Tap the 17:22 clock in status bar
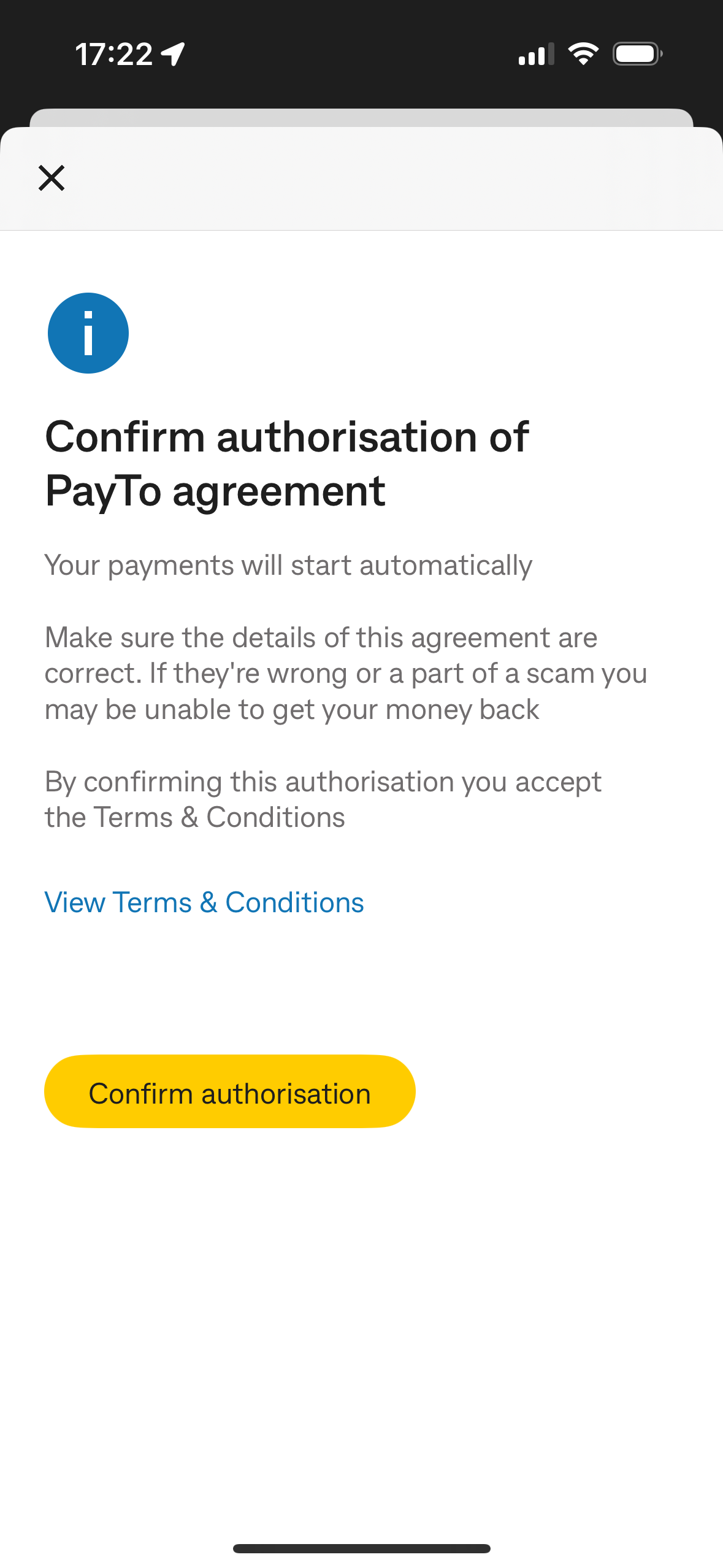 pos(113,54)
